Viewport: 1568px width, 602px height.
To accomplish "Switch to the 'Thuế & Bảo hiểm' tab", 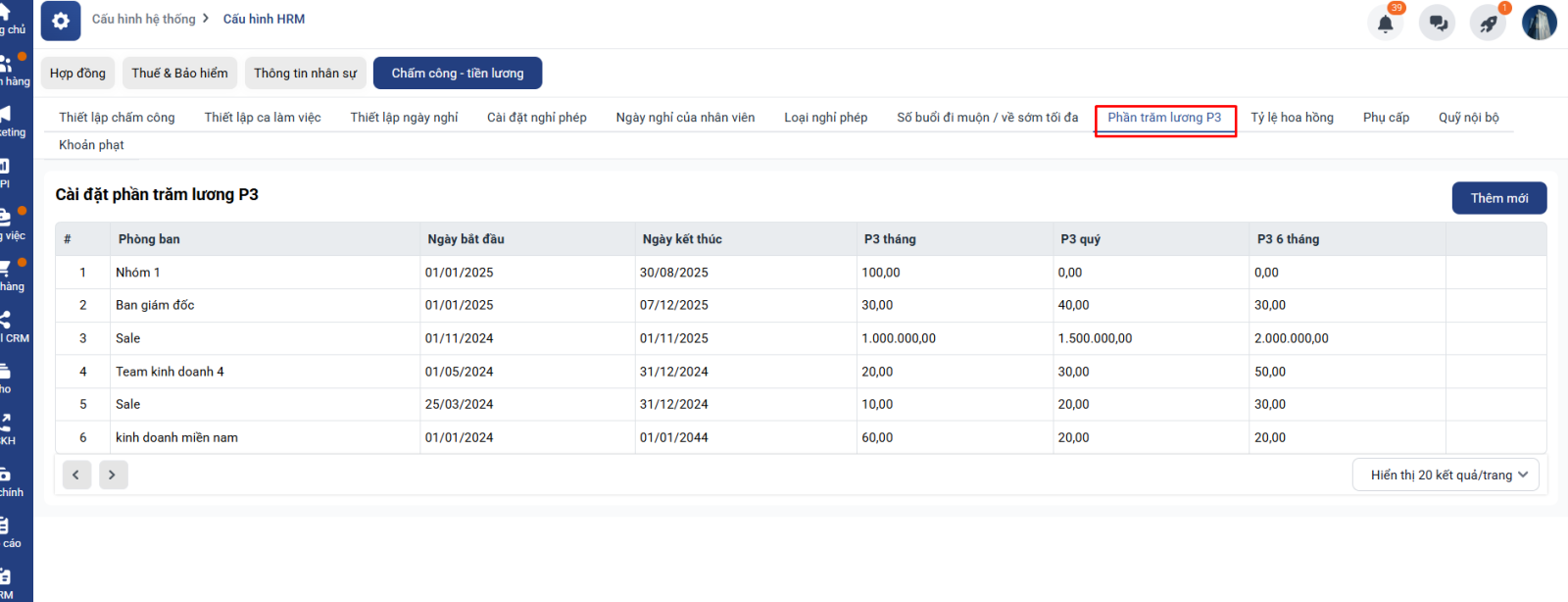I will (179, 74).
